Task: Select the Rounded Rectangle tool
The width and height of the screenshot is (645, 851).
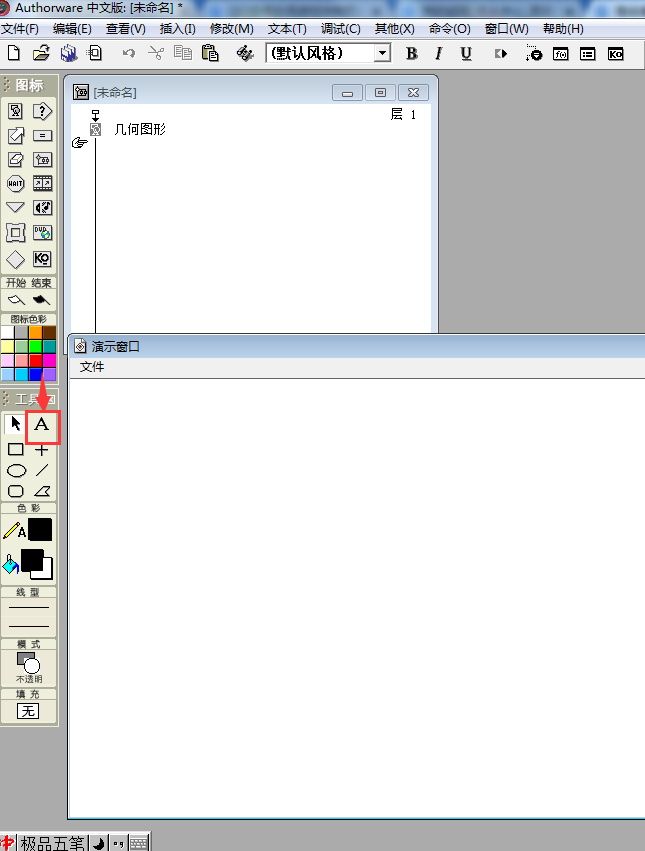Action: [x=16, y=491]
